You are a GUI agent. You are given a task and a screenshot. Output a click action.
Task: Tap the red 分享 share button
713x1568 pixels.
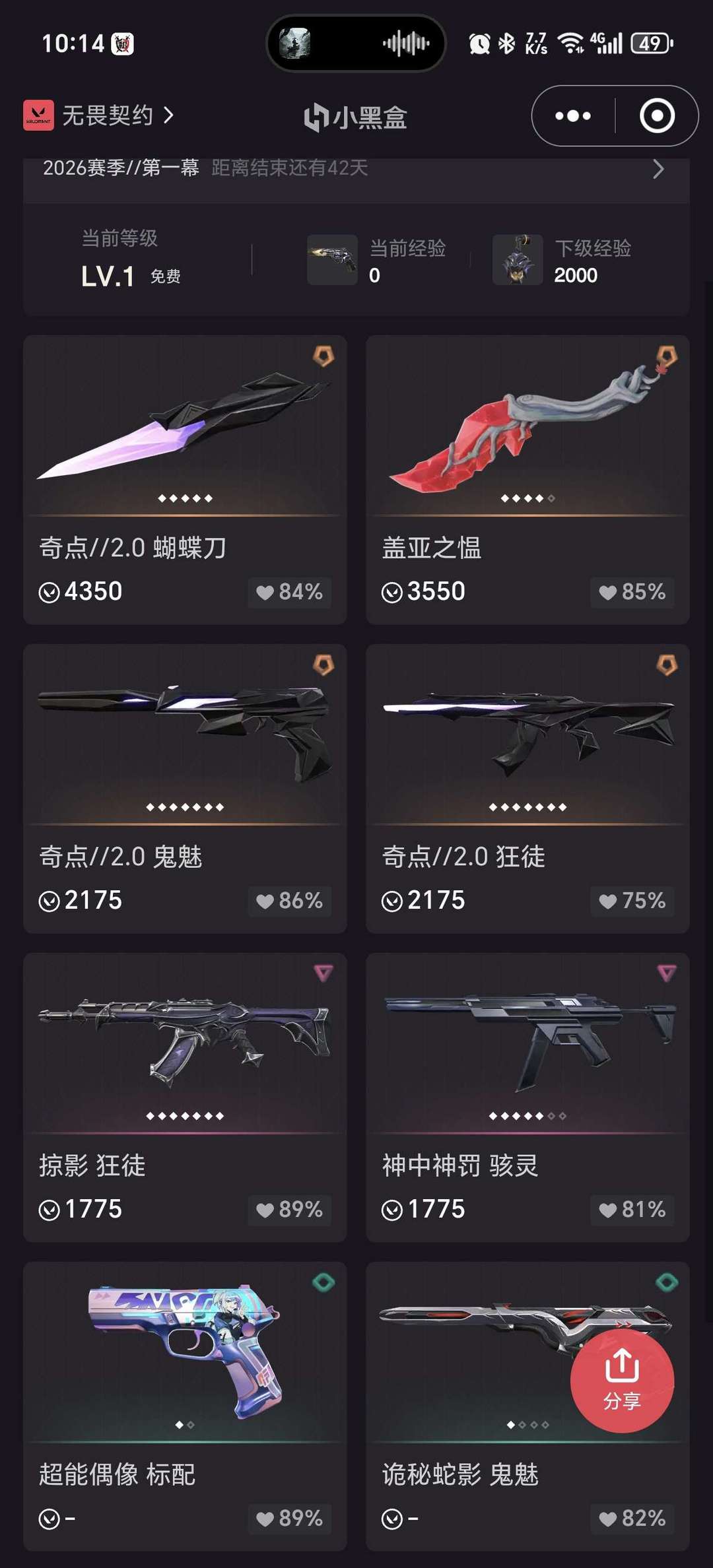622,1381
